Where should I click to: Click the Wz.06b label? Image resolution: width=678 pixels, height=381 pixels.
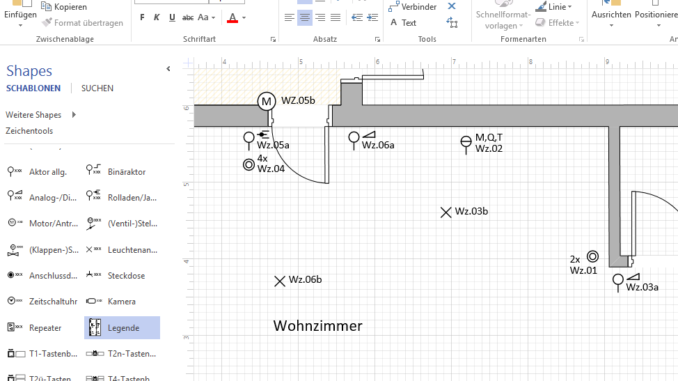(305, 280)
